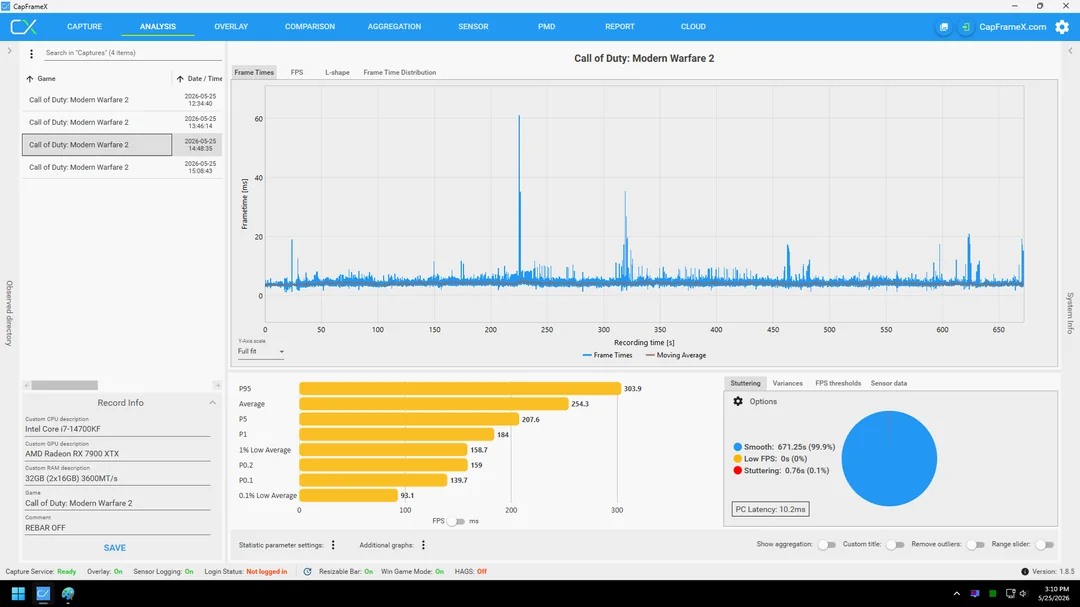The width and height of the screenshot is (1080, 607).
Task: Select the Stuttering tab
Action: tap(745, 383)
